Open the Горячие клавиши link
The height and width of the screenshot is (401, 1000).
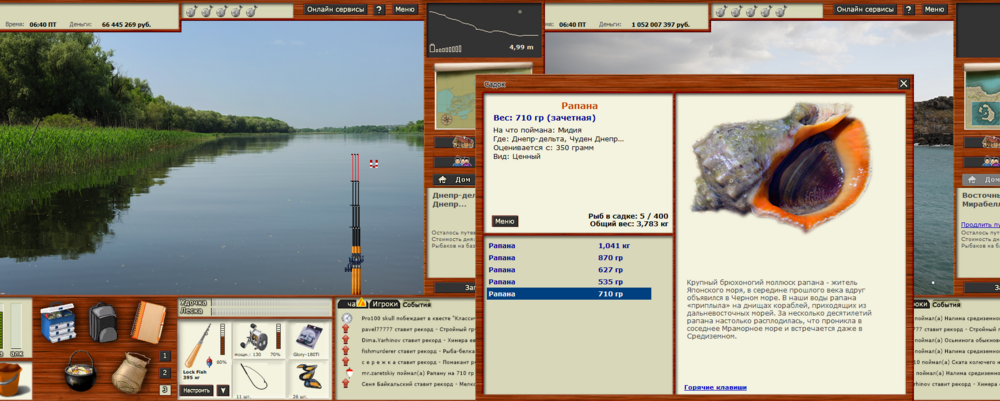[713, 387]
